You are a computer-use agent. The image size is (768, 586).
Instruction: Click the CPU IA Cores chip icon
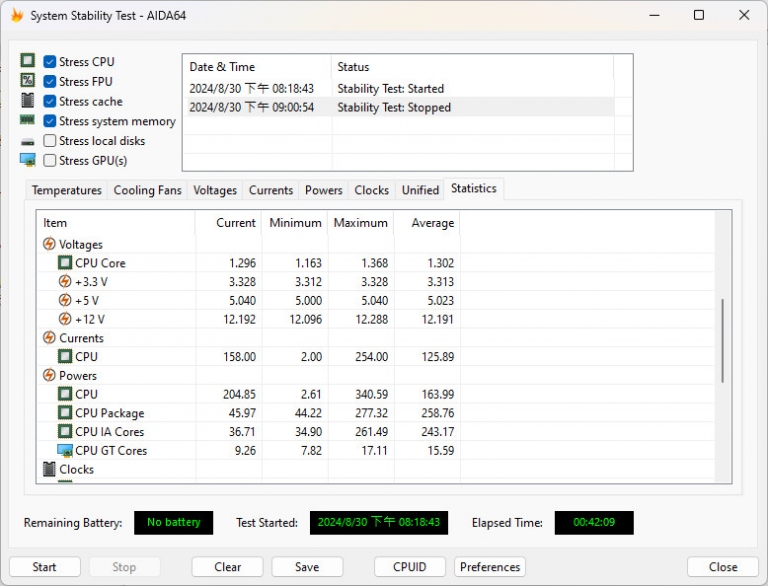click(65, 432)
